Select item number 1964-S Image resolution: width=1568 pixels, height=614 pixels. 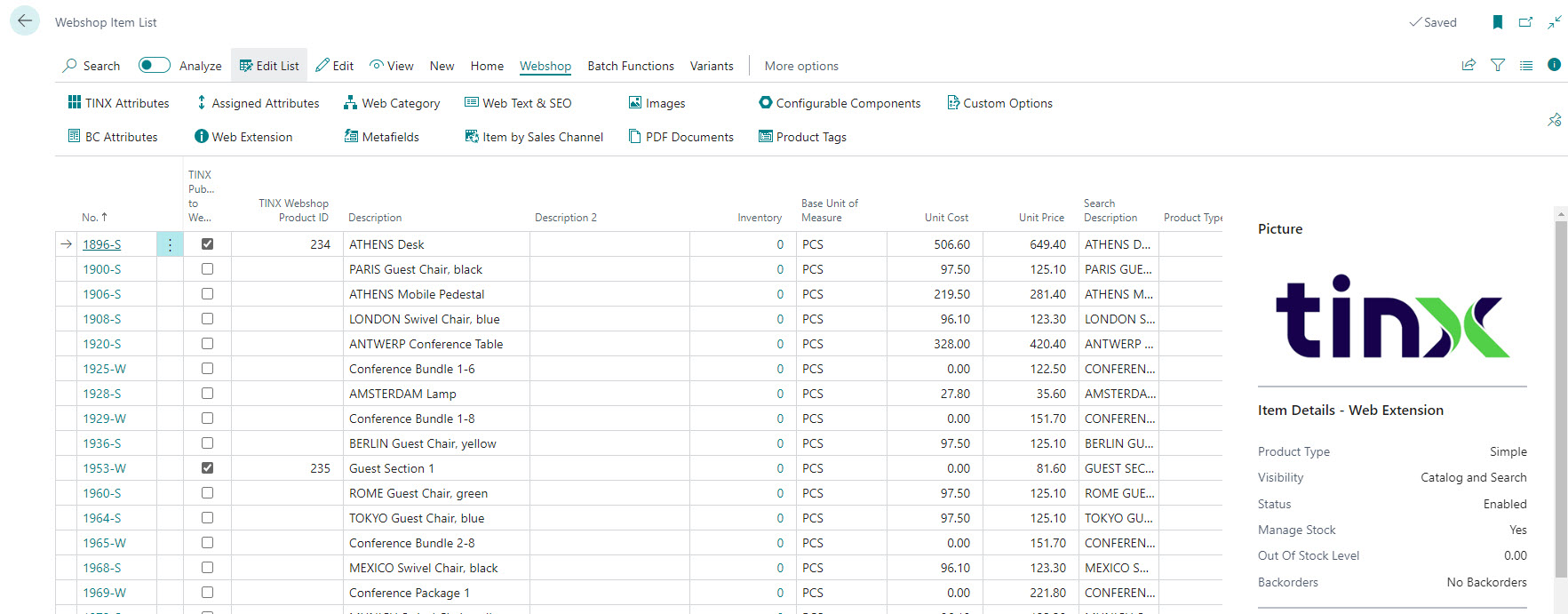(x=102, y=518)
